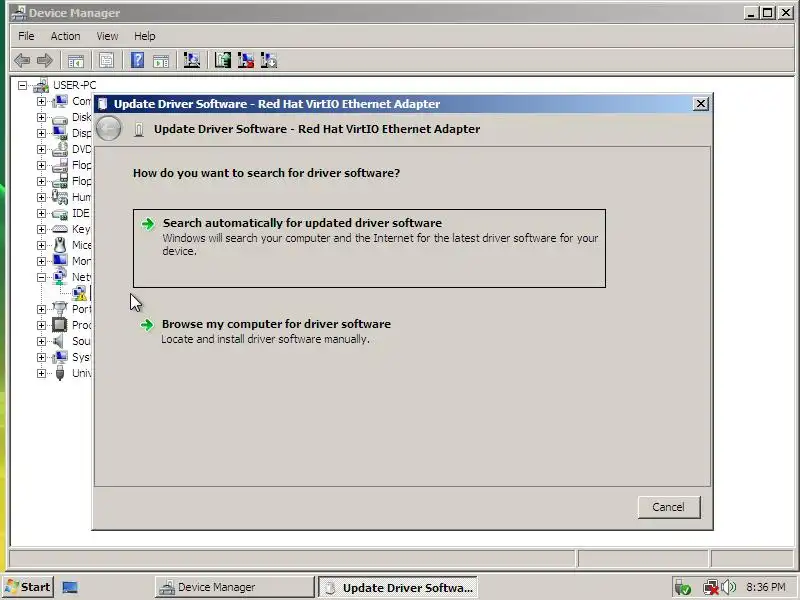Open the File menu
The width and height of the screenshot is (800, 600).
pos(26,36)
